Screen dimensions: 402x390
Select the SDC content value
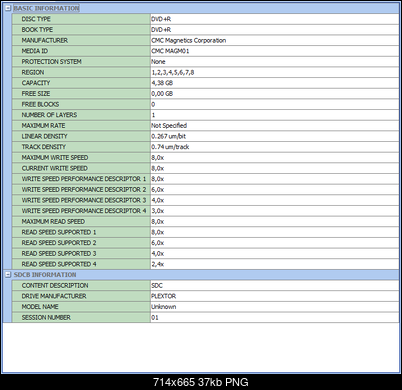click(157, 286)
